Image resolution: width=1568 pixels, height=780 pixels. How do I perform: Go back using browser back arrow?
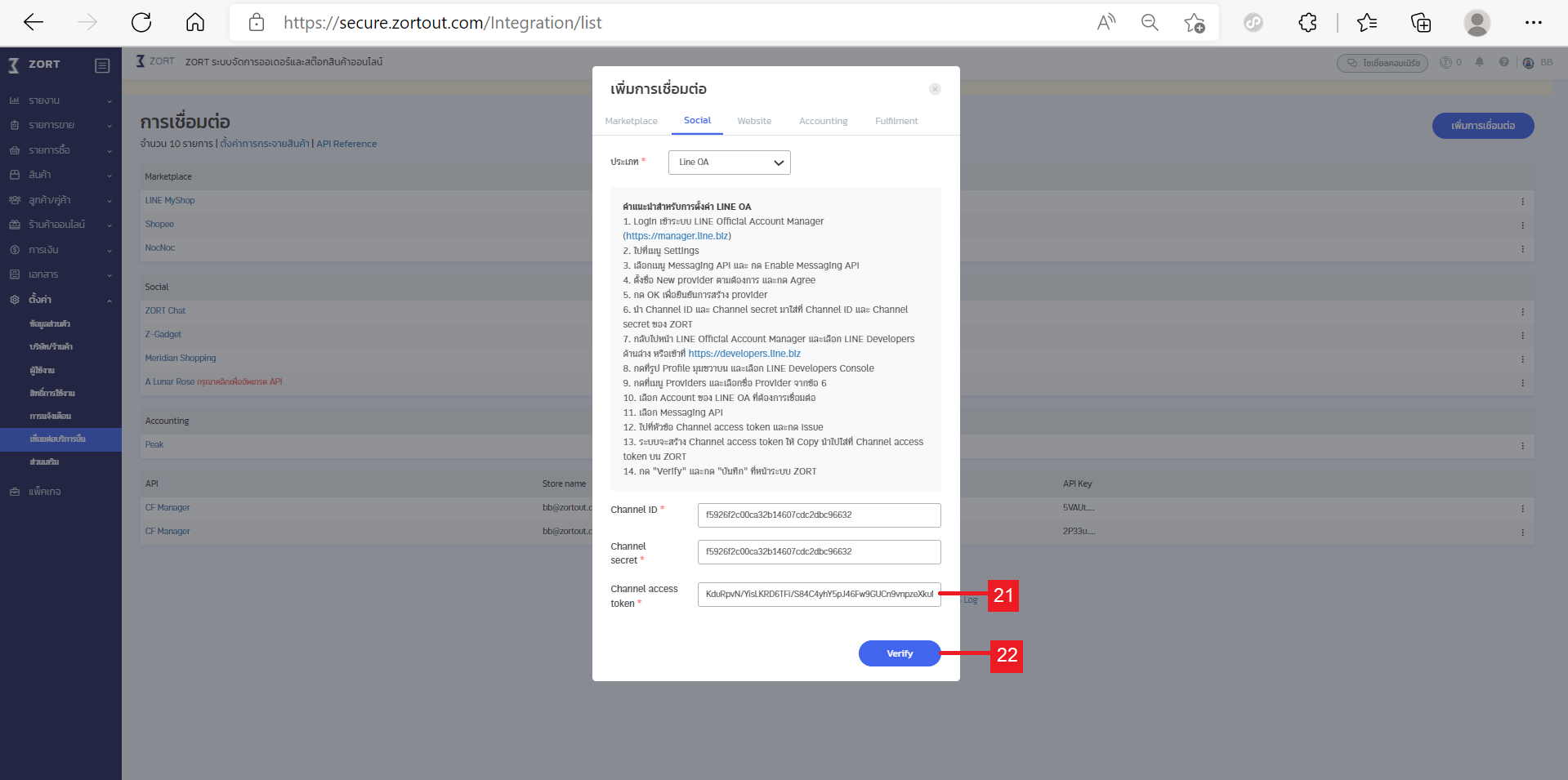pyautogui.click(x=34, y=22)
